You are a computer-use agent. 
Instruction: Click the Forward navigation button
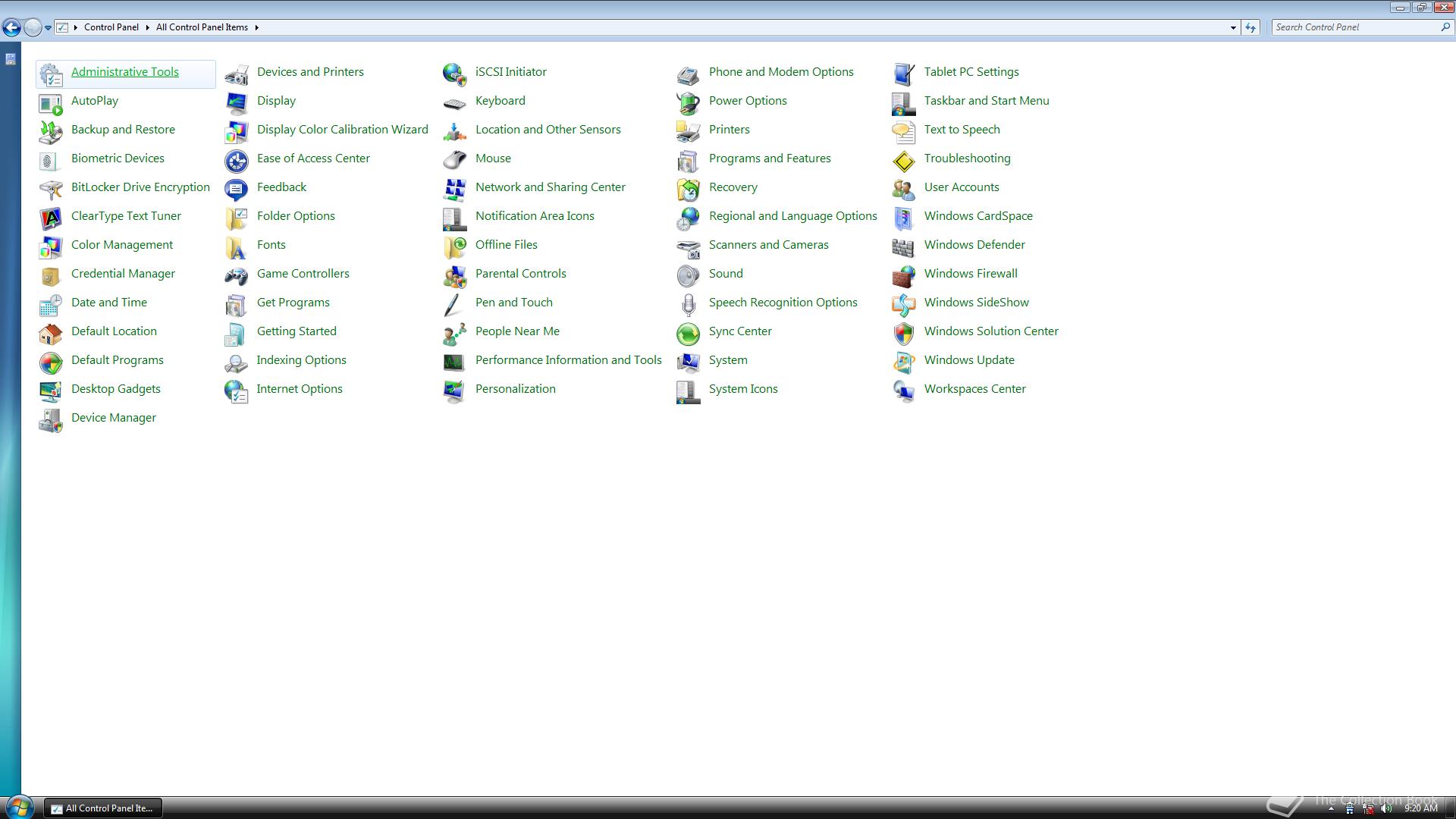pyautogui.click(x=33, y=27)
